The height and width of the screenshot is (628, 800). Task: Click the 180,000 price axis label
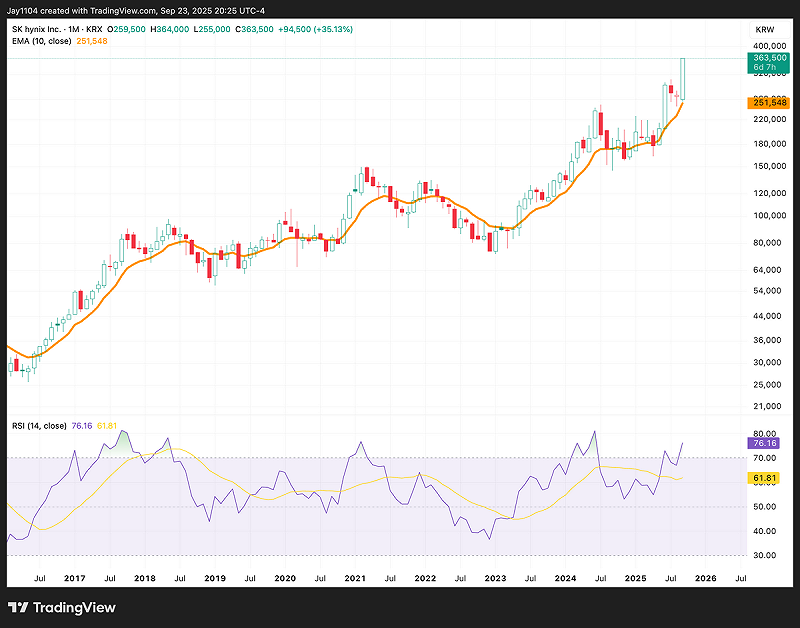coord(769,143)
